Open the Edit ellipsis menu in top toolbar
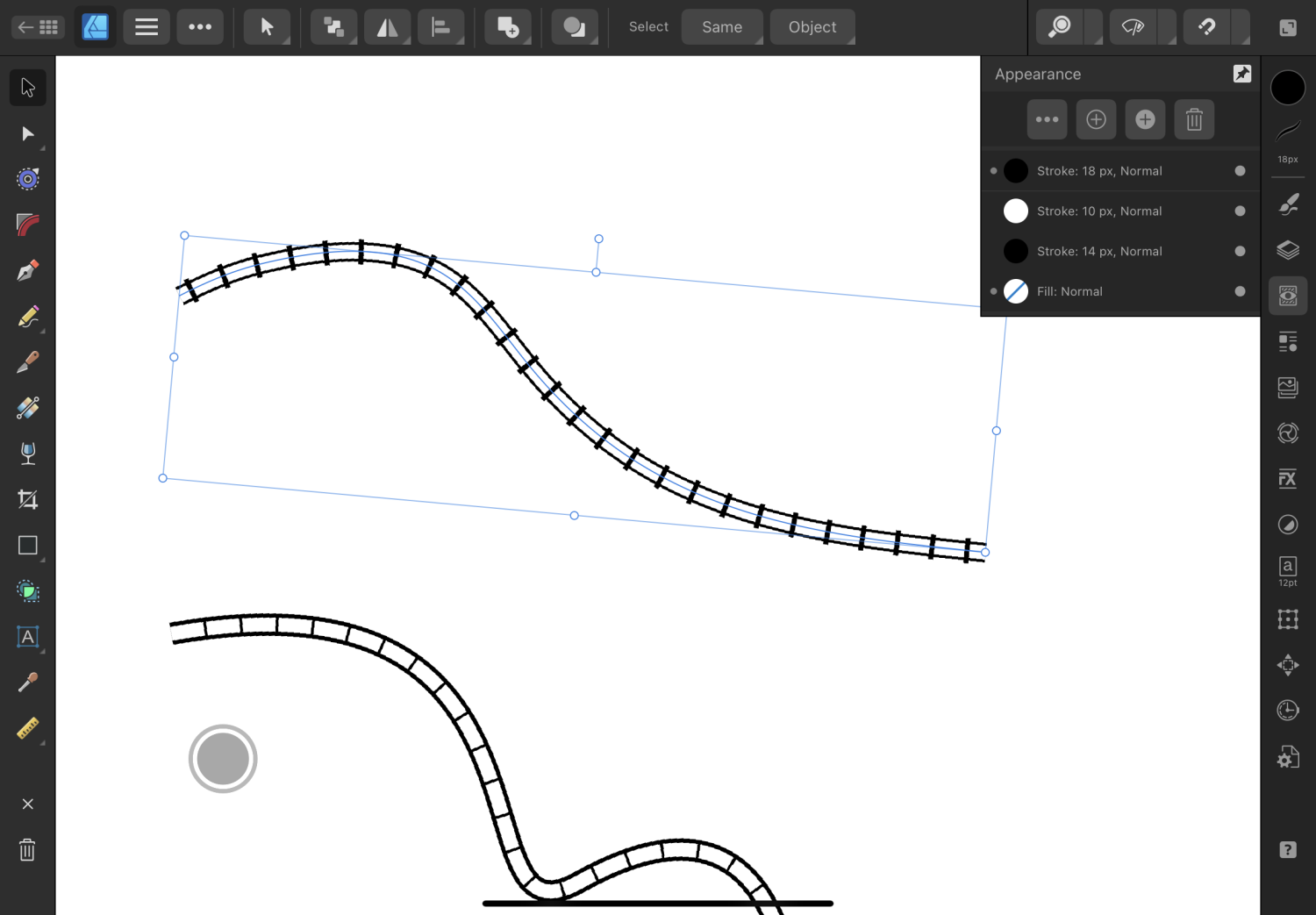The image size is (1316, 915). (200, 26)
